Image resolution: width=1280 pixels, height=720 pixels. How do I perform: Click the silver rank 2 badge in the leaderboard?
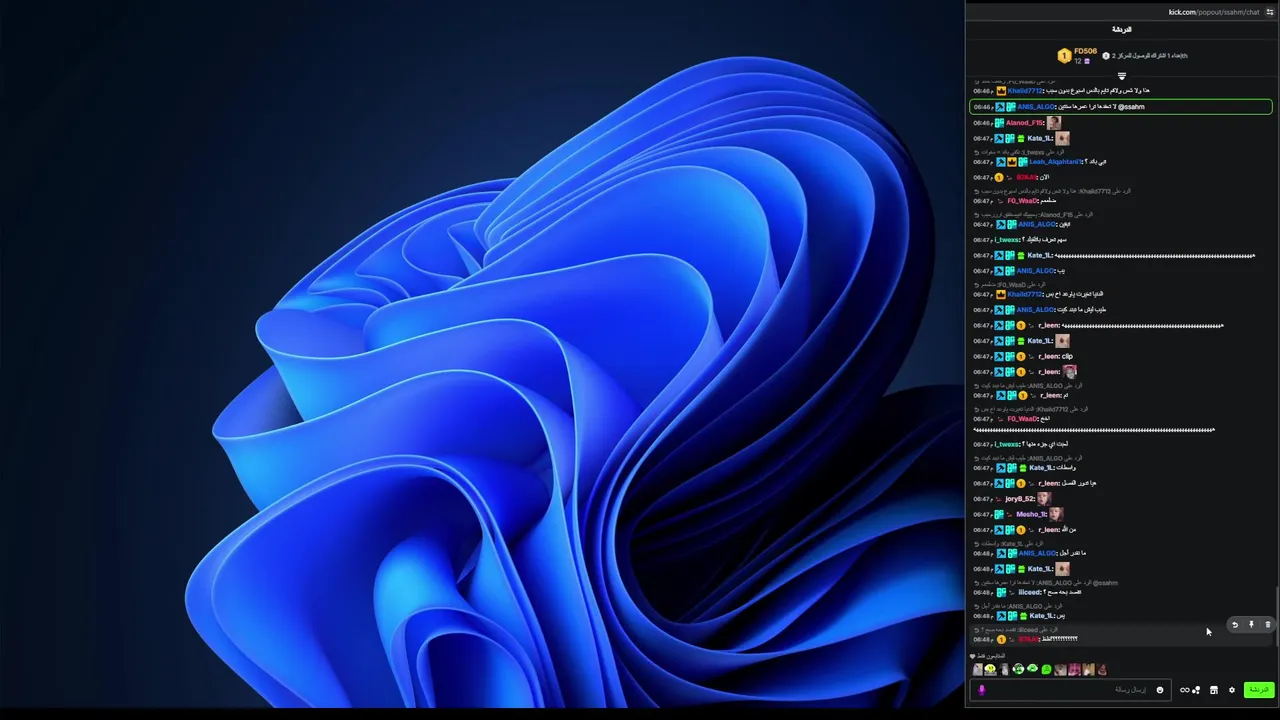(x=1106, y=56)
